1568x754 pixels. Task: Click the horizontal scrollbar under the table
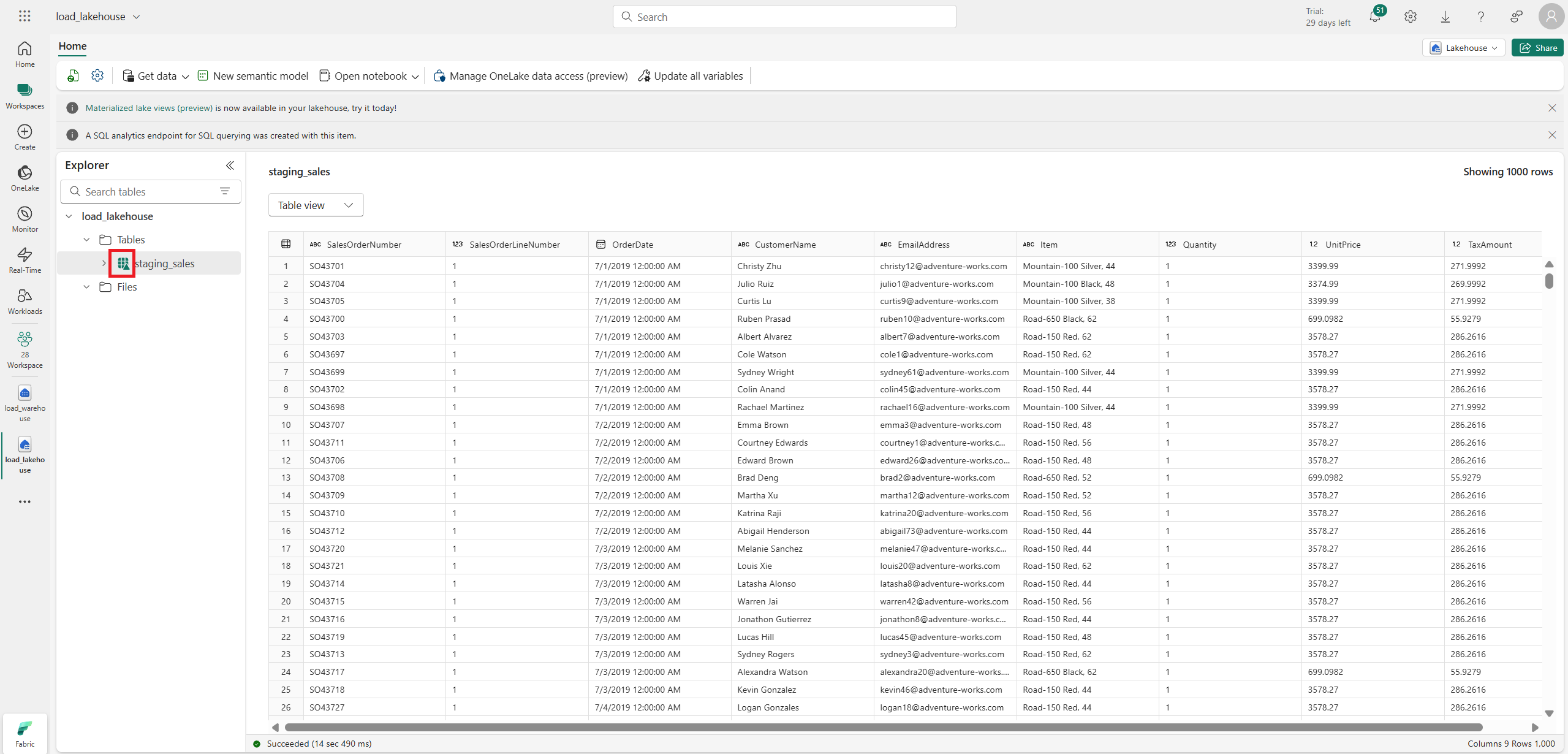(x=882, y=727)
